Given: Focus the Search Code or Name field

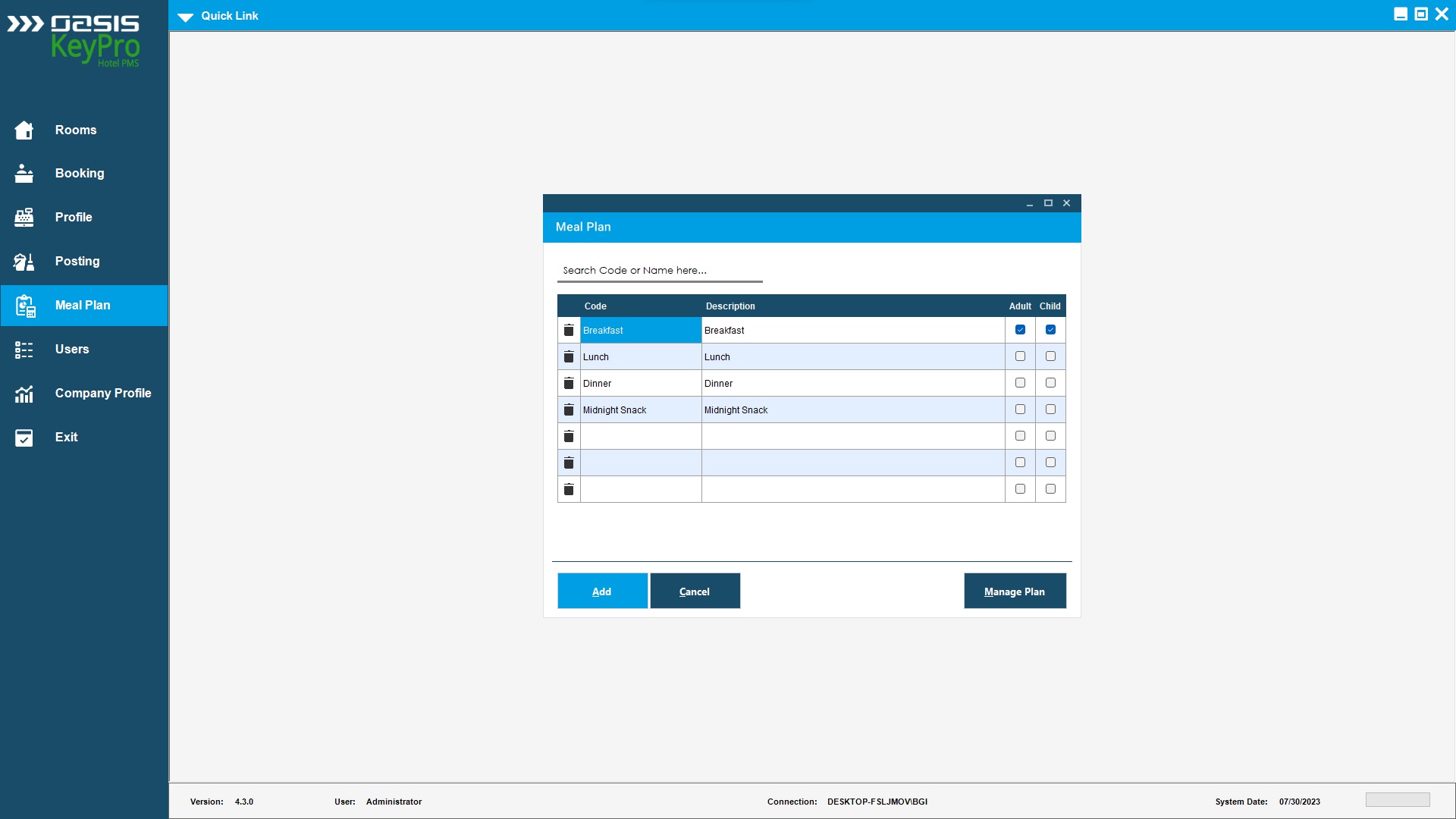Looking at the screenshot, I should tap(660, 271).
